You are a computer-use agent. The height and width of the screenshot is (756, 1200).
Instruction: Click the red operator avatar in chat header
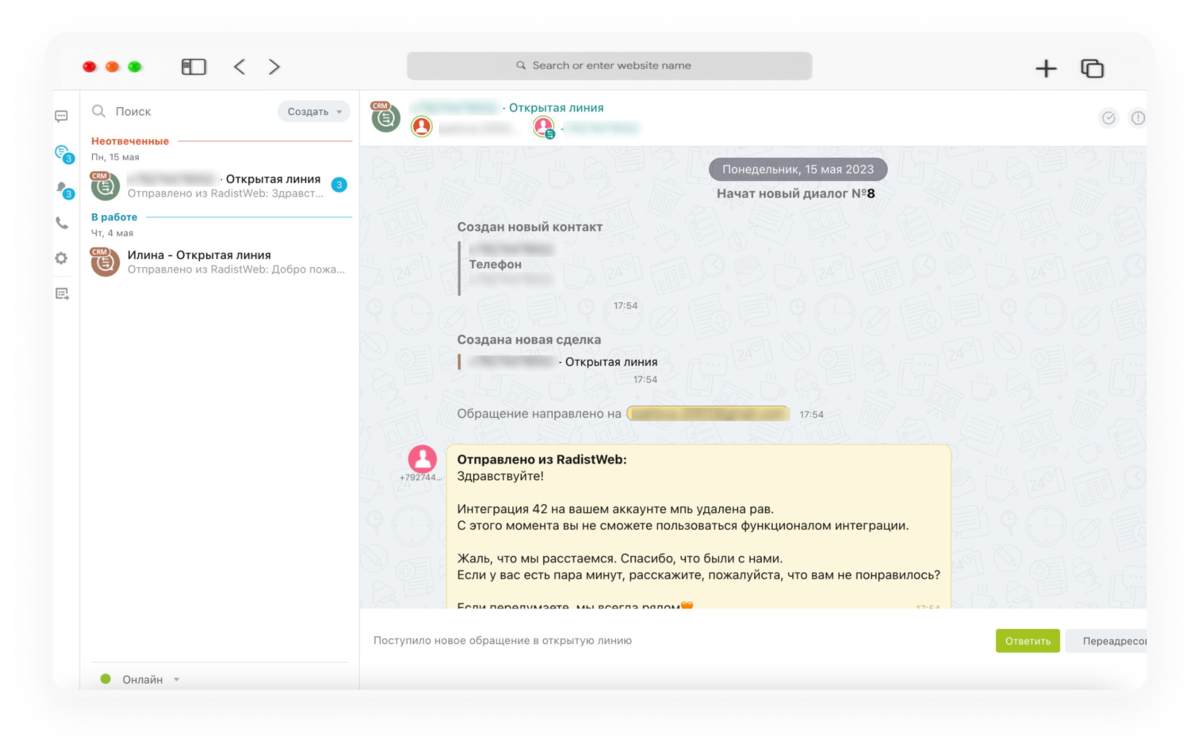click(x=422, y=127)
